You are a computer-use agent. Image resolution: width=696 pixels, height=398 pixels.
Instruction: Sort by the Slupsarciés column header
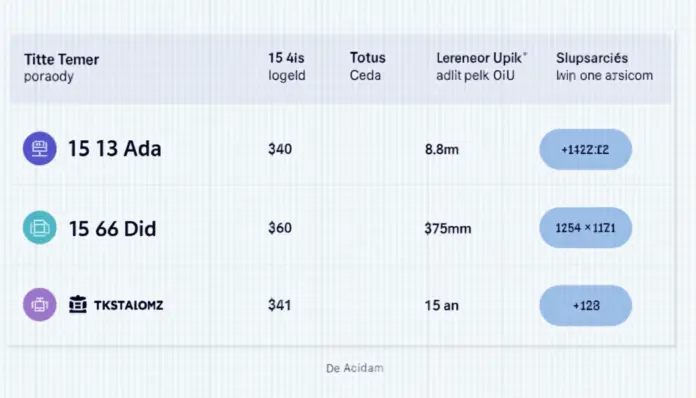(x=604, y=67)
